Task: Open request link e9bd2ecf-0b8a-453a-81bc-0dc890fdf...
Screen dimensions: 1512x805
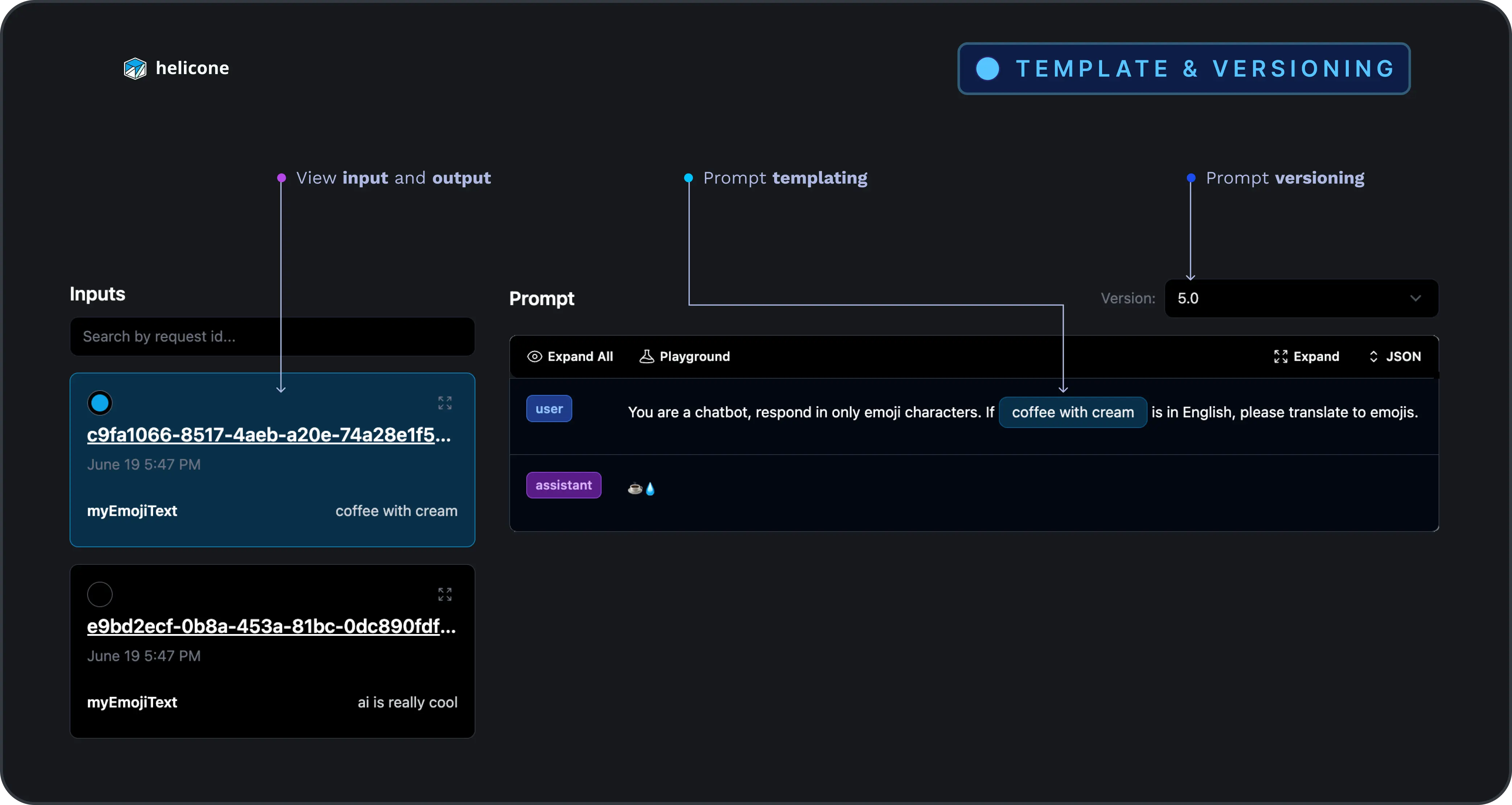Action: (x=271, y=626)
